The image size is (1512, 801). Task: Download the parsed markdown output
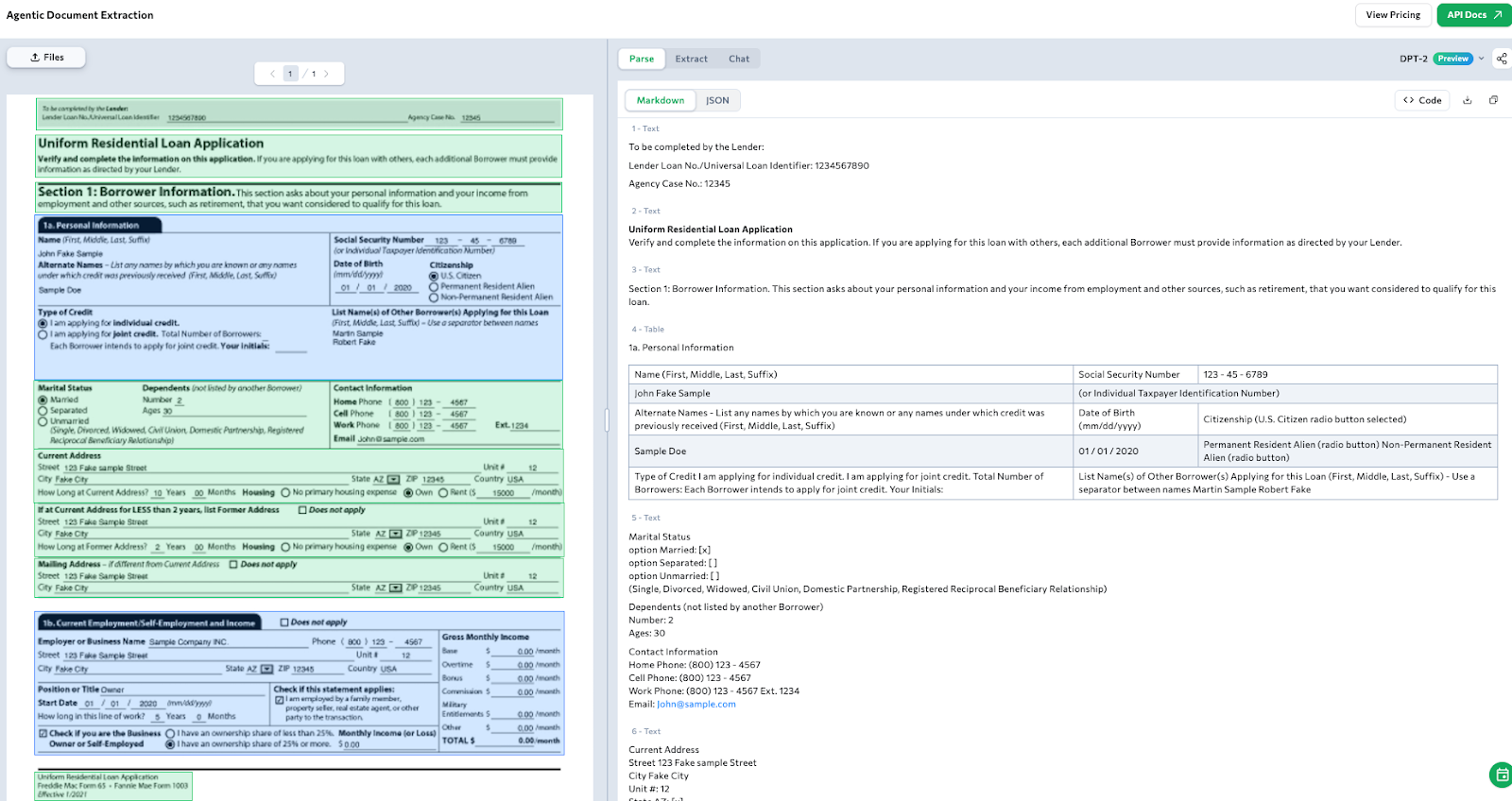1468,100
